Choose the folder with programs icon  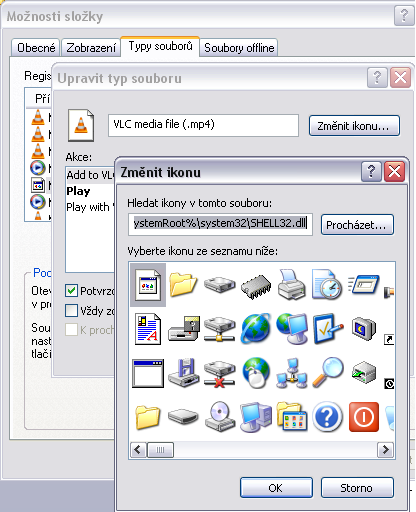click(292, 417)
